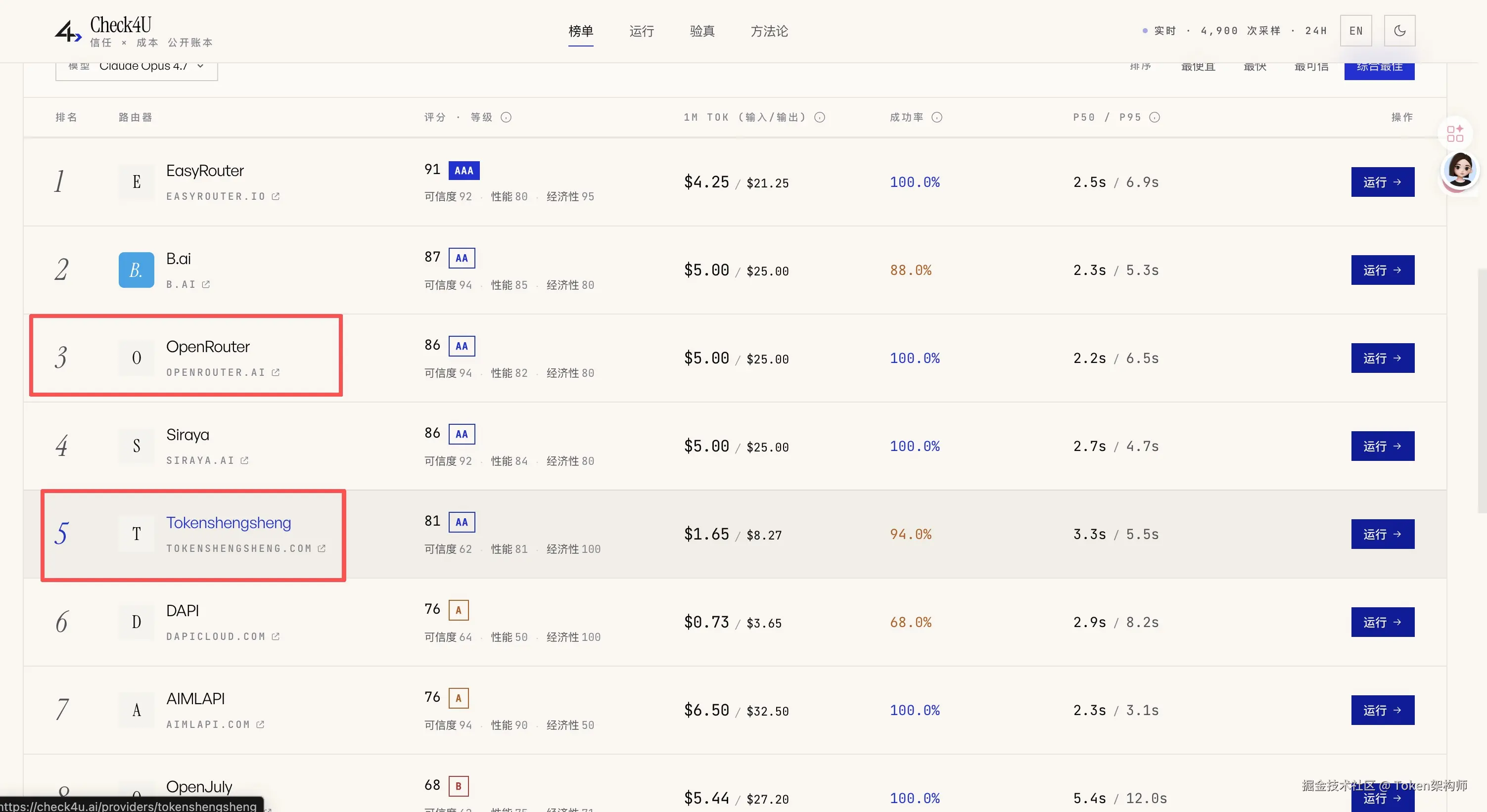This screenshot has height=812, width=1487.
Task: Run the Siraya row 运行 button
Action: tap(1383, 446)
